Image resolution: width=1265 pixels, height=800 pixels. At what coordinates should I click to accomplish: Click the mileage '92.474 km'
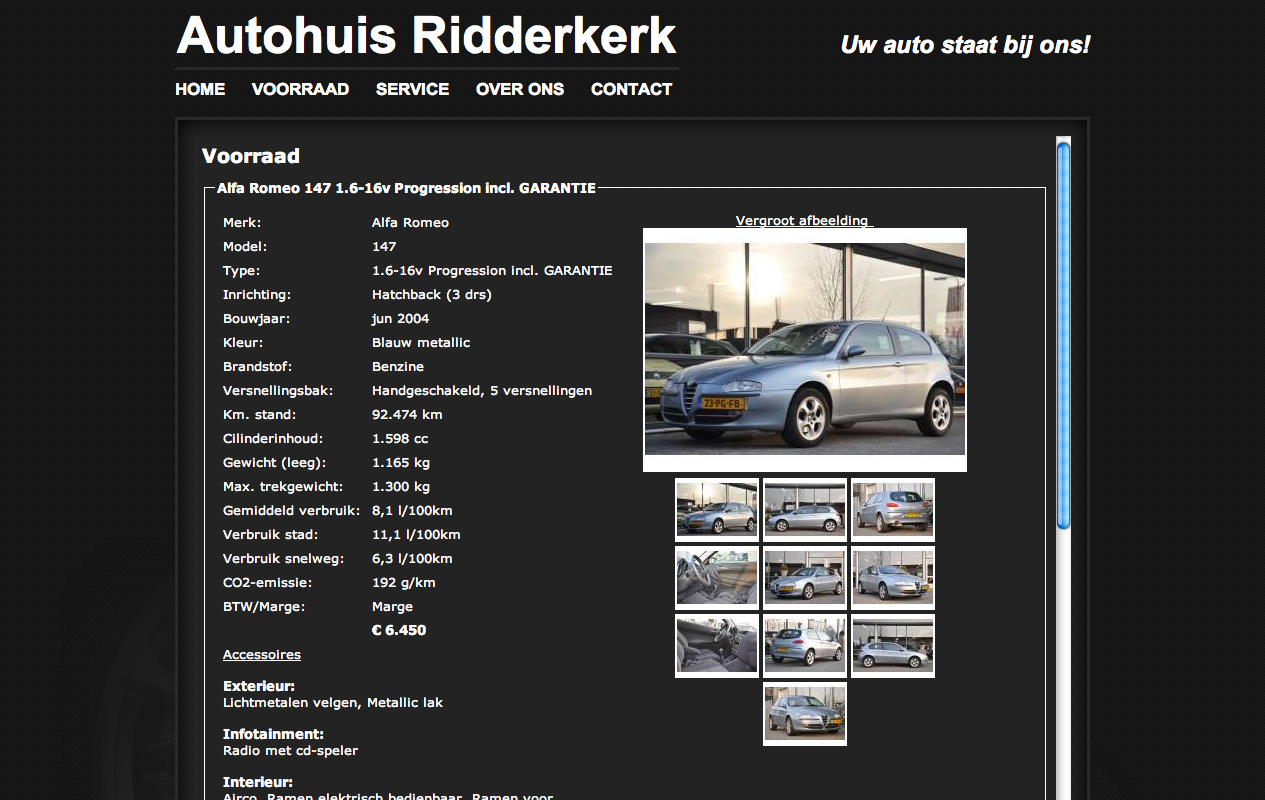click(x=407, y=415)
